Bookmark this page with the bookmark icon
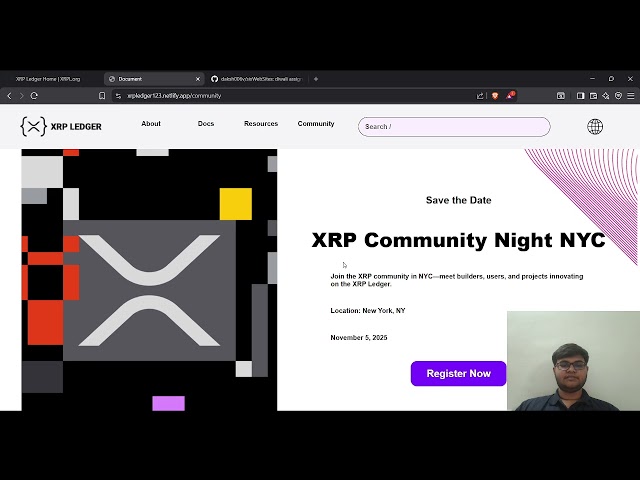 [102, 96]
